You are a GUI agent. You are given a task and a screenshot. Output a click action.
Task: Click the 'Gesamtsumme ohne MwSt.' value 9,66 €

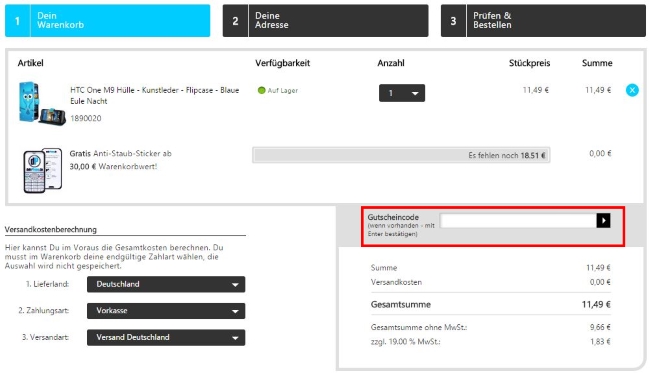pyautogui.click(x=600, y=327)
